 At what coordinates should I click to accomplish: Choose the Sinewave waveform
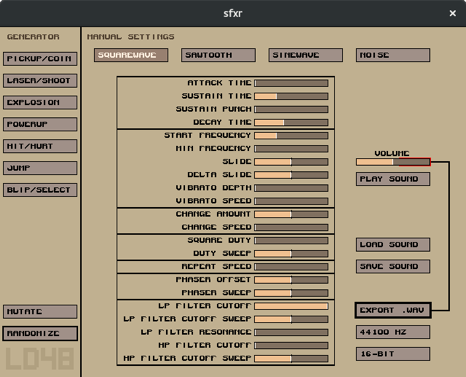coord(306,55)
